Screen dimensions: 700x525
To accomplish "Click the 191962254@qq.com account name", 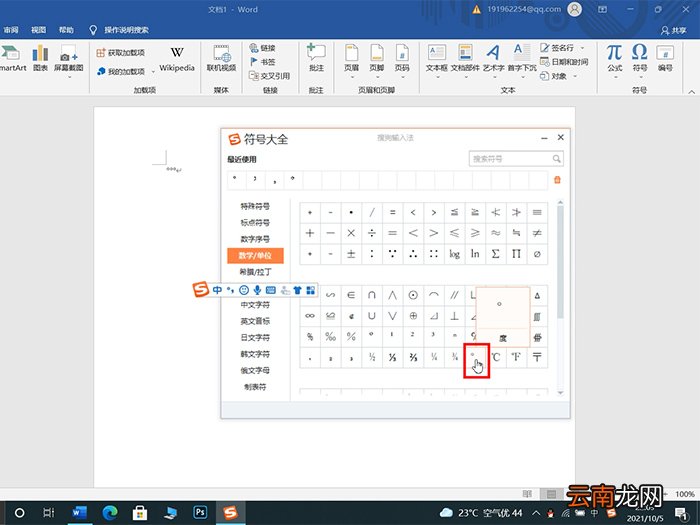I will click(x=524, y=9).
